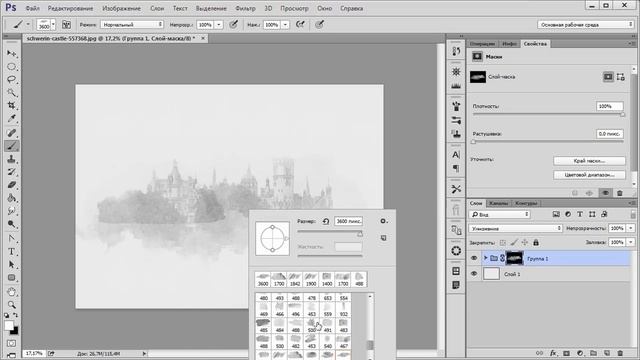Open layer fill Заливка dropdown arrow

[x=631, y=242]
